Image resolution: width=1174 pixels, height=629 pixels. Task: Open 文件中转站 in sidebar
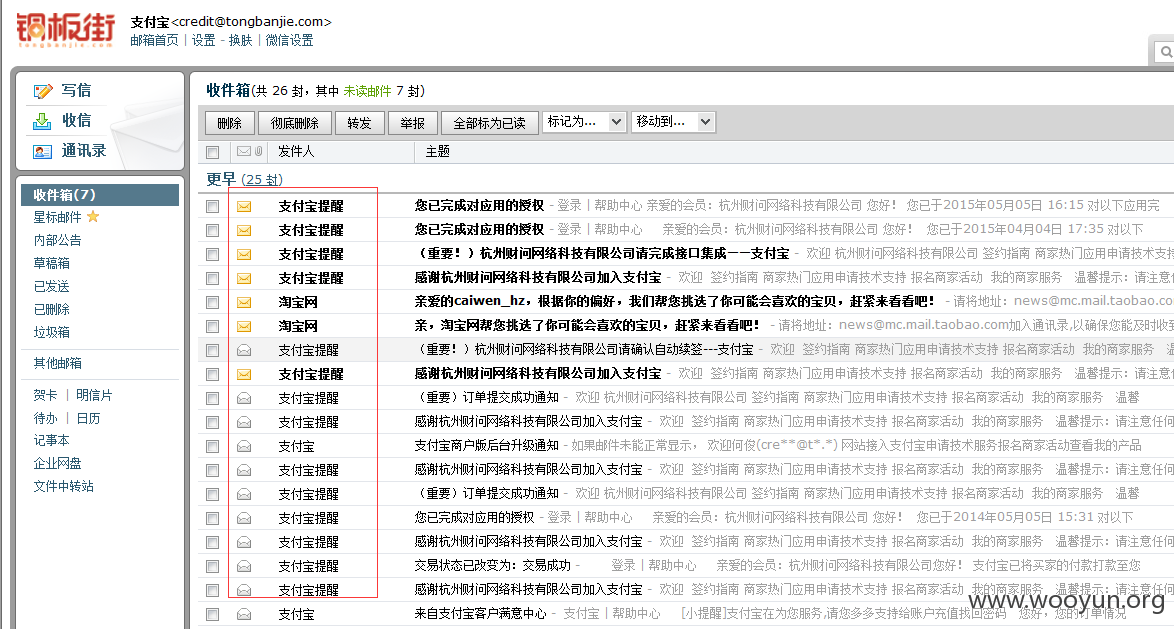pos(64,486)
